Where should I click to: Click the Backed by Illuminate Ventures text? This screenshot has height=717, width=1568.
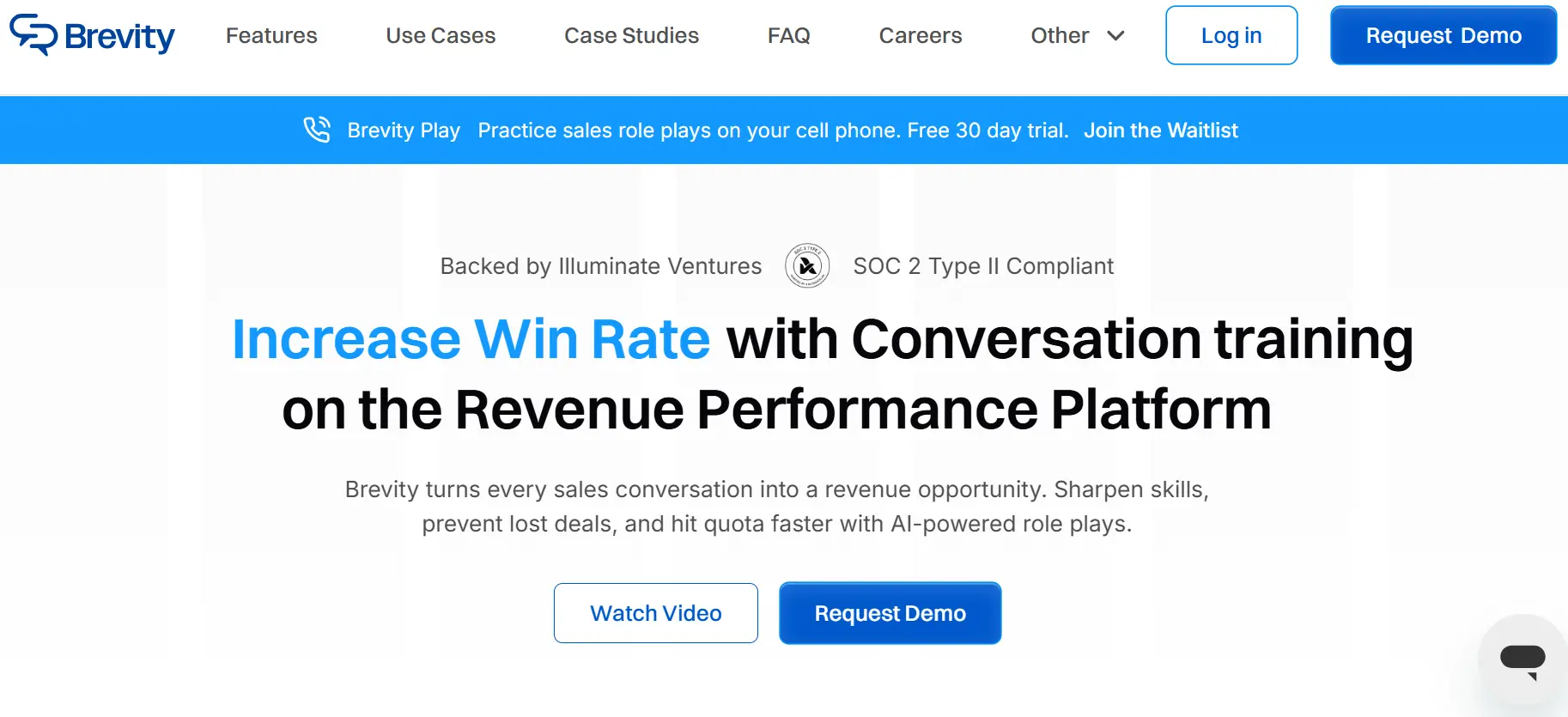pos(600,266)
